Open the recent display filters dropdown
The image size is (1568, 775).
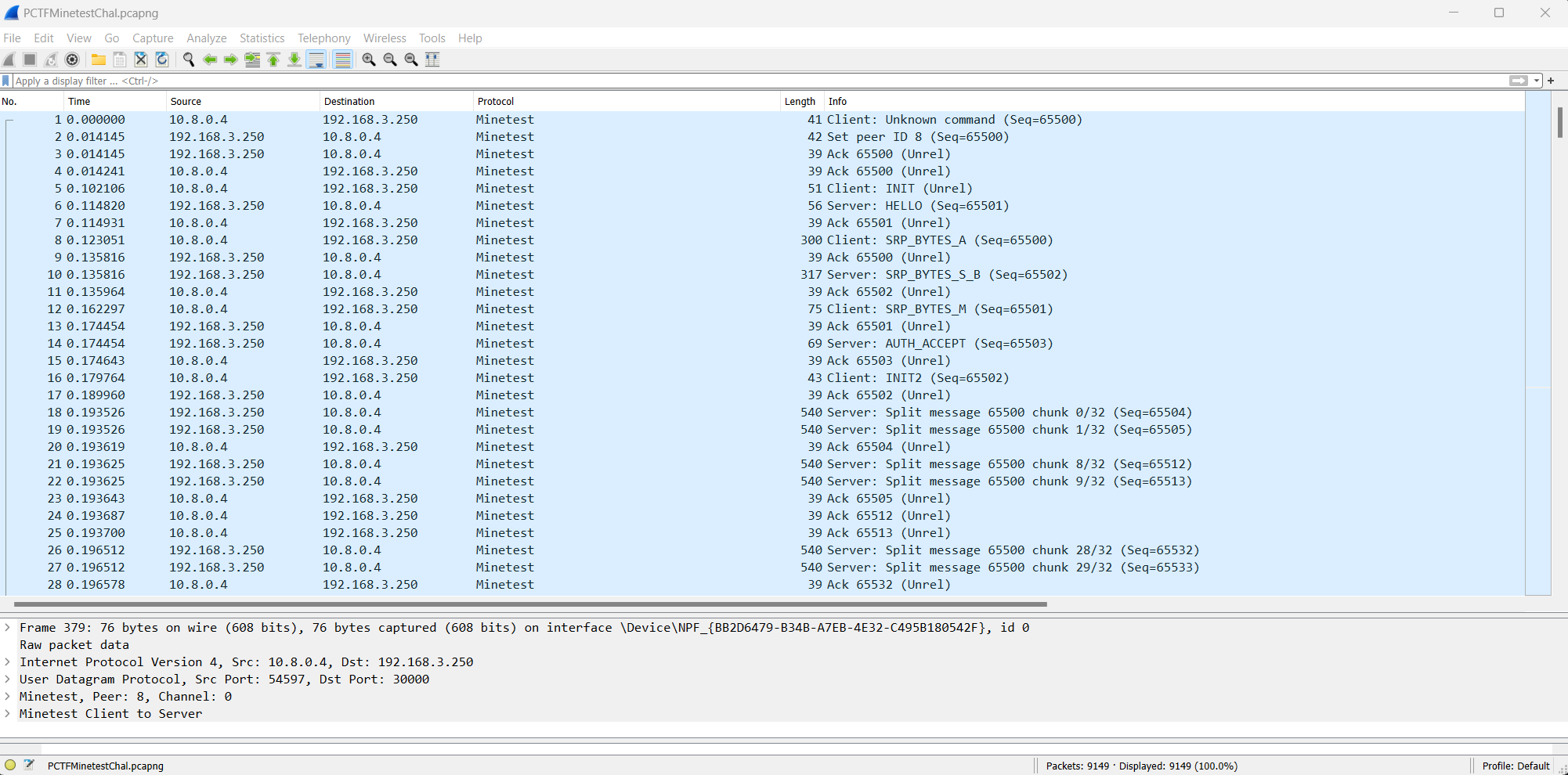tap(1537, 81)
